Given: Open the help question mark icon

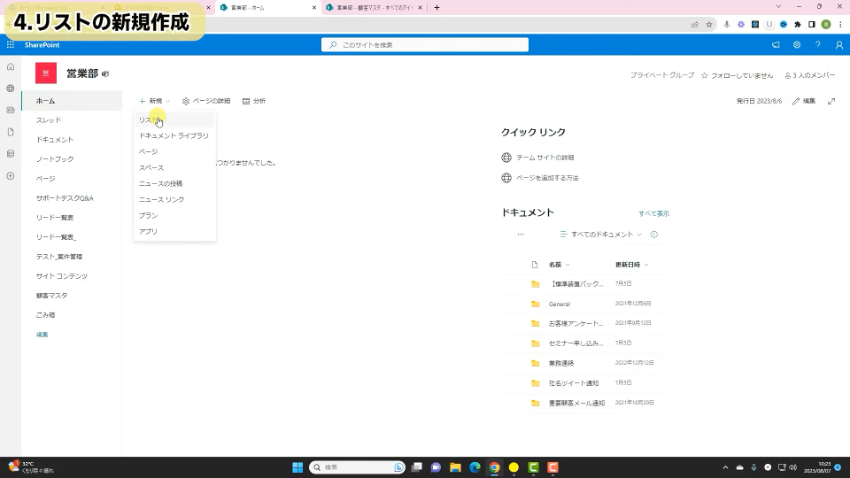Looking at the screenshot, I should 817,45.
